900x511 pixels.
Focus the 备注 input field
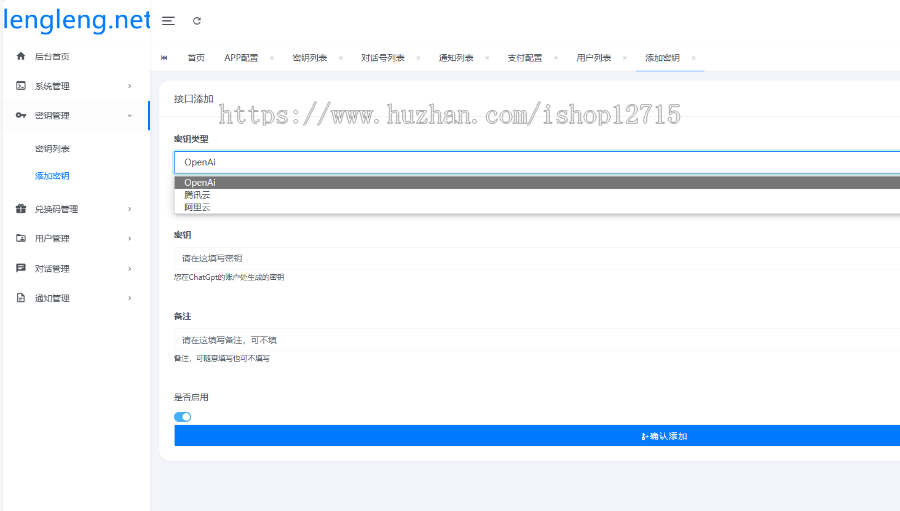[537, 340]
